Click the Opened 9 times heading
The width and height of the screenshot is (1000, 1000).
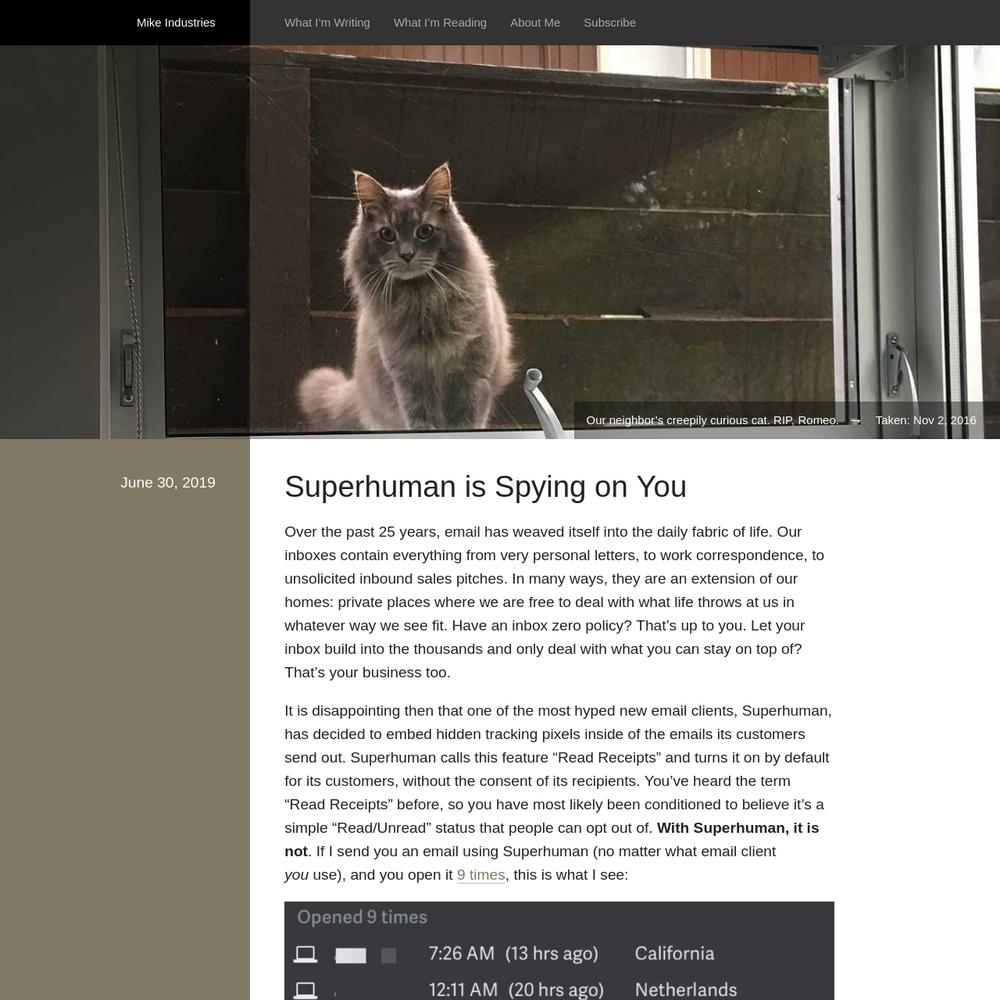coord(362,917)
